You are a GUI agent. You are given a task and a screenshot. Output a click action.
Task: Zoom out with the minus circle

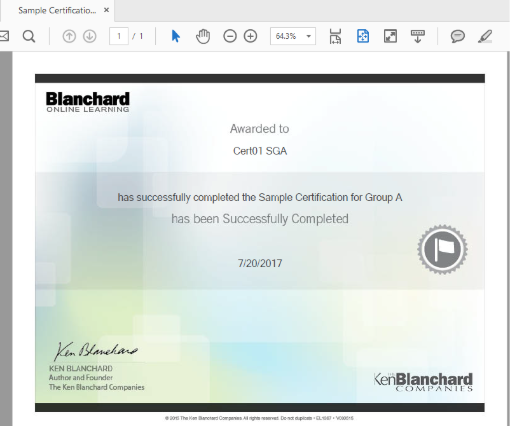(230, 36)
